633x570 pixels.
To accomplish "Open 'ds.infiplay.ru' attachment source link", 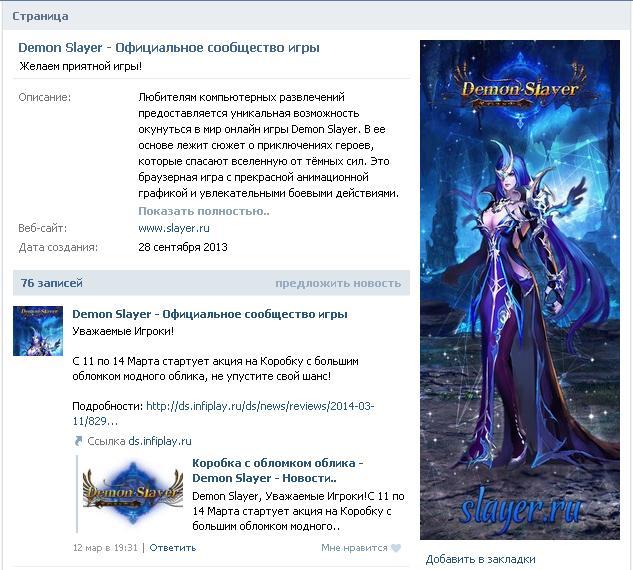I will (160, 441).
